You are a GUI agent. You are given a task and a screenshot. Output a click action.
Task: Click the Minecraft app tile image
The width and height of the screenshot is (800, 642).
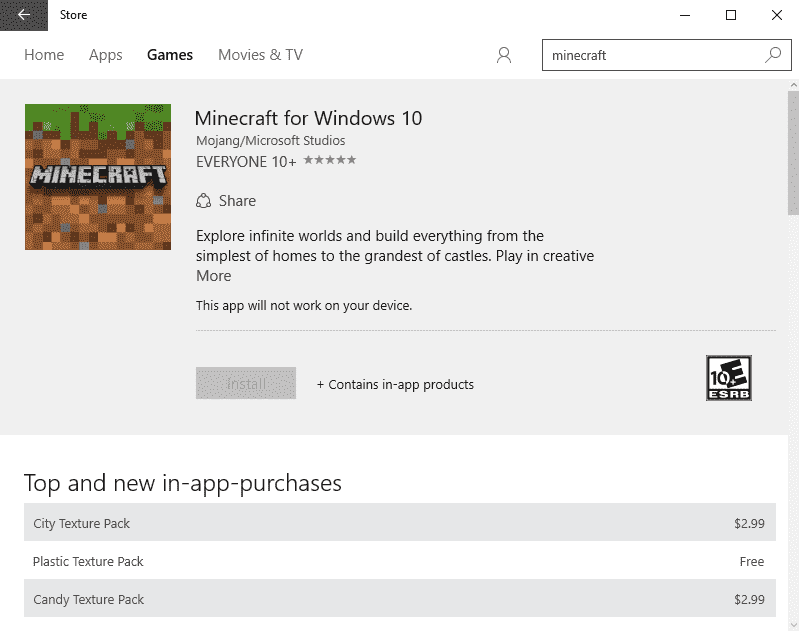(98, 177)
